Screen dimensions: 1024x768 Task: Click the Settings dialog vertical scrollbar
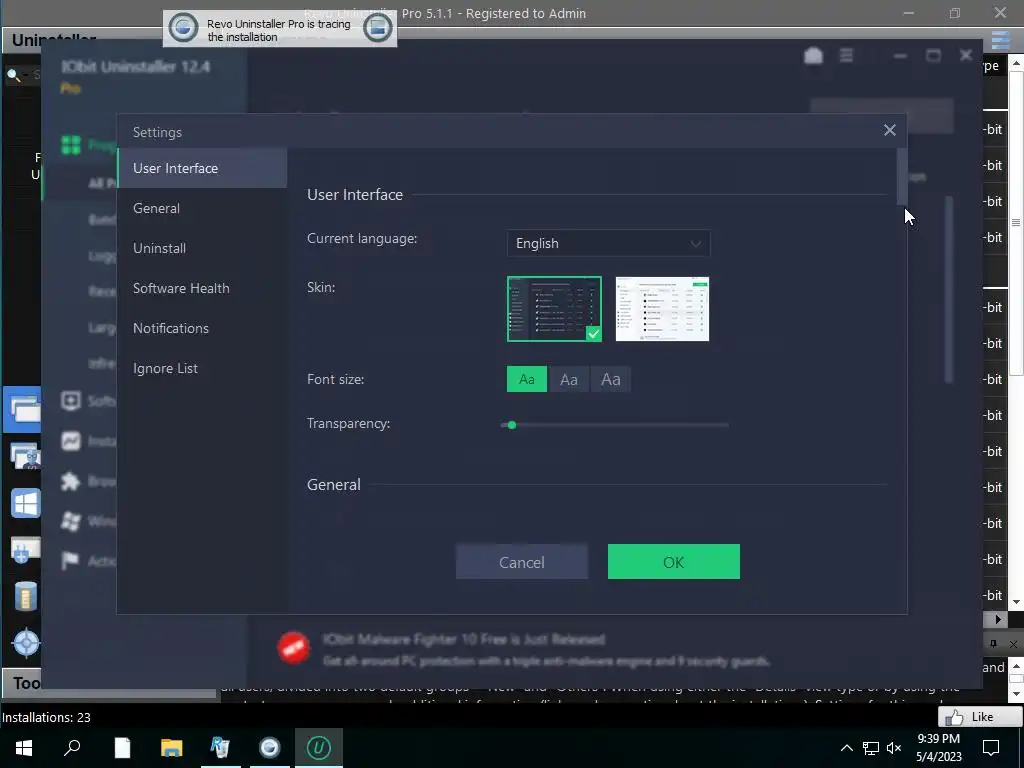coord(902,177)
